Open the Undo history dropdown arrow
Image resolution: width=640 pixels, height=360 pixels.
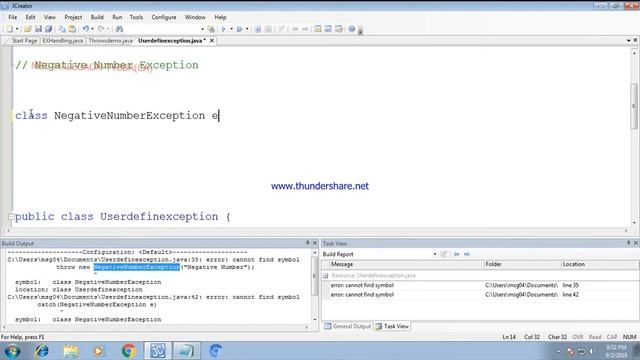coord(92,29)
